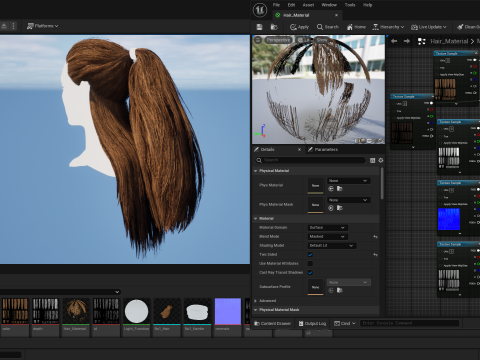Image resolution: width=480 pixels, height=360 pixels.
Task: Open the Window menu
Action: [329, 5]
